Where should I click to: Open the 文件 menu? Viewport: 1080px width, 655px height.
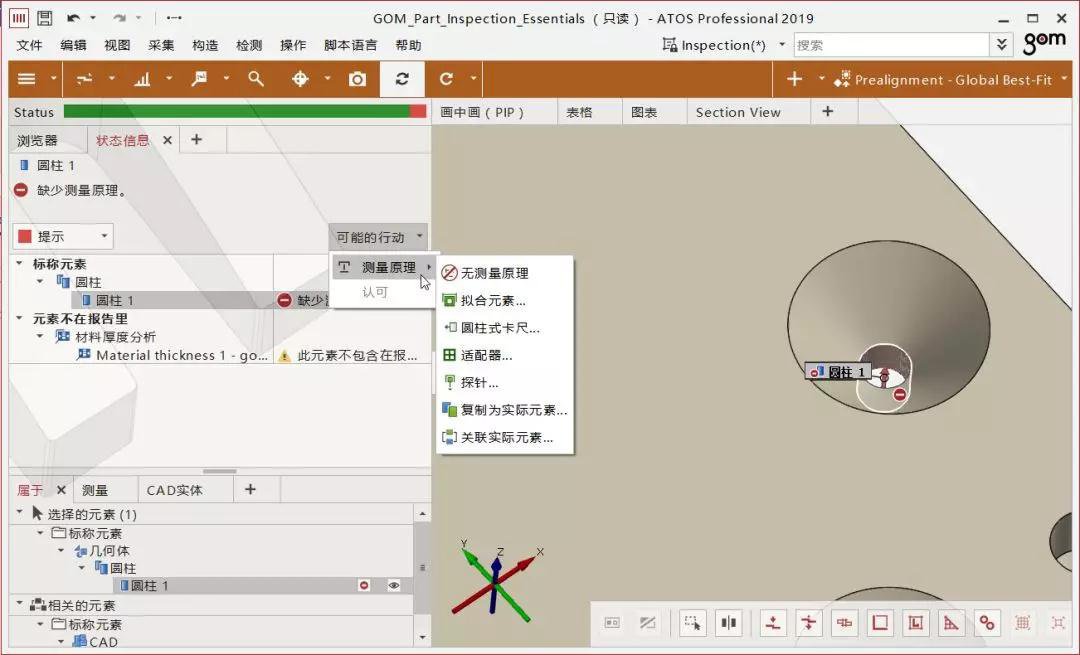pos(29,45)
